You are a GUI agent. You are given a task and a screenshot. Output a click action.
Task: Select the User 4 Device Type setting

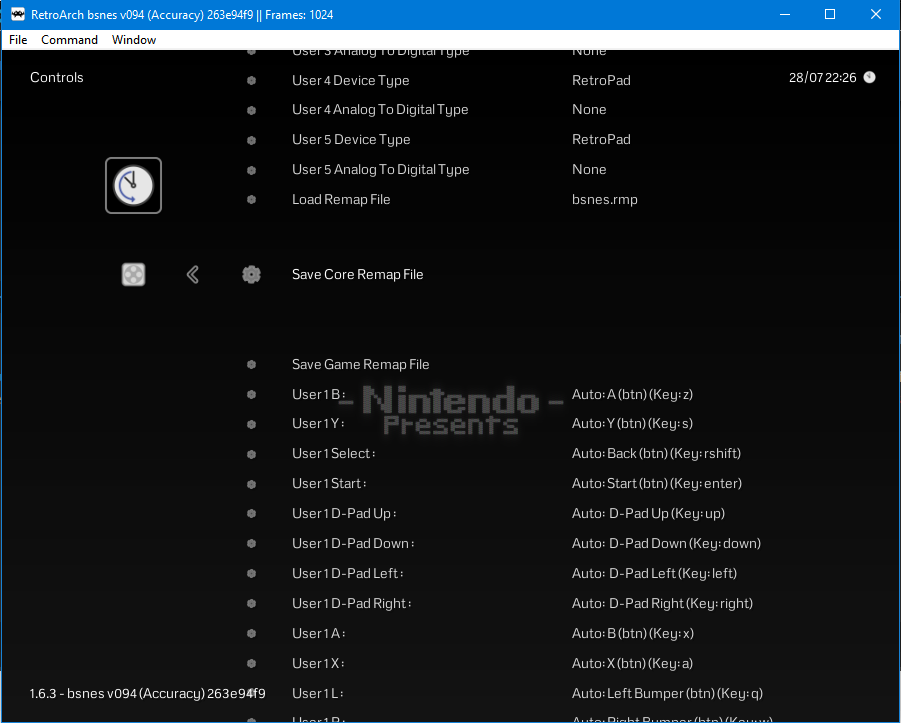click(x=351, y=80)
